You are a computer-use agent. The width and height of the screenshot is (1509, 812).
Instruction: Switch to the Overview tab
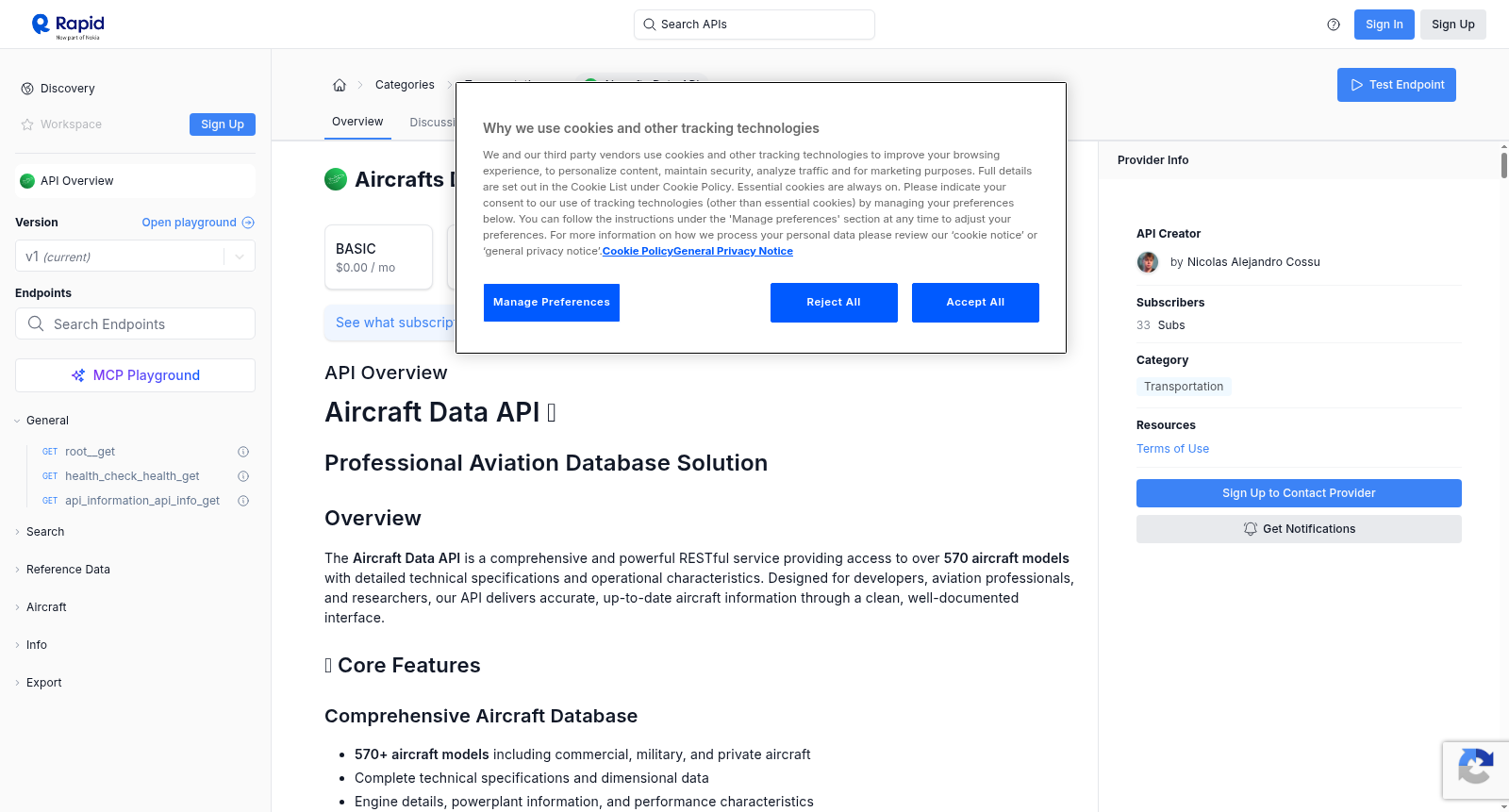point(357,123)
